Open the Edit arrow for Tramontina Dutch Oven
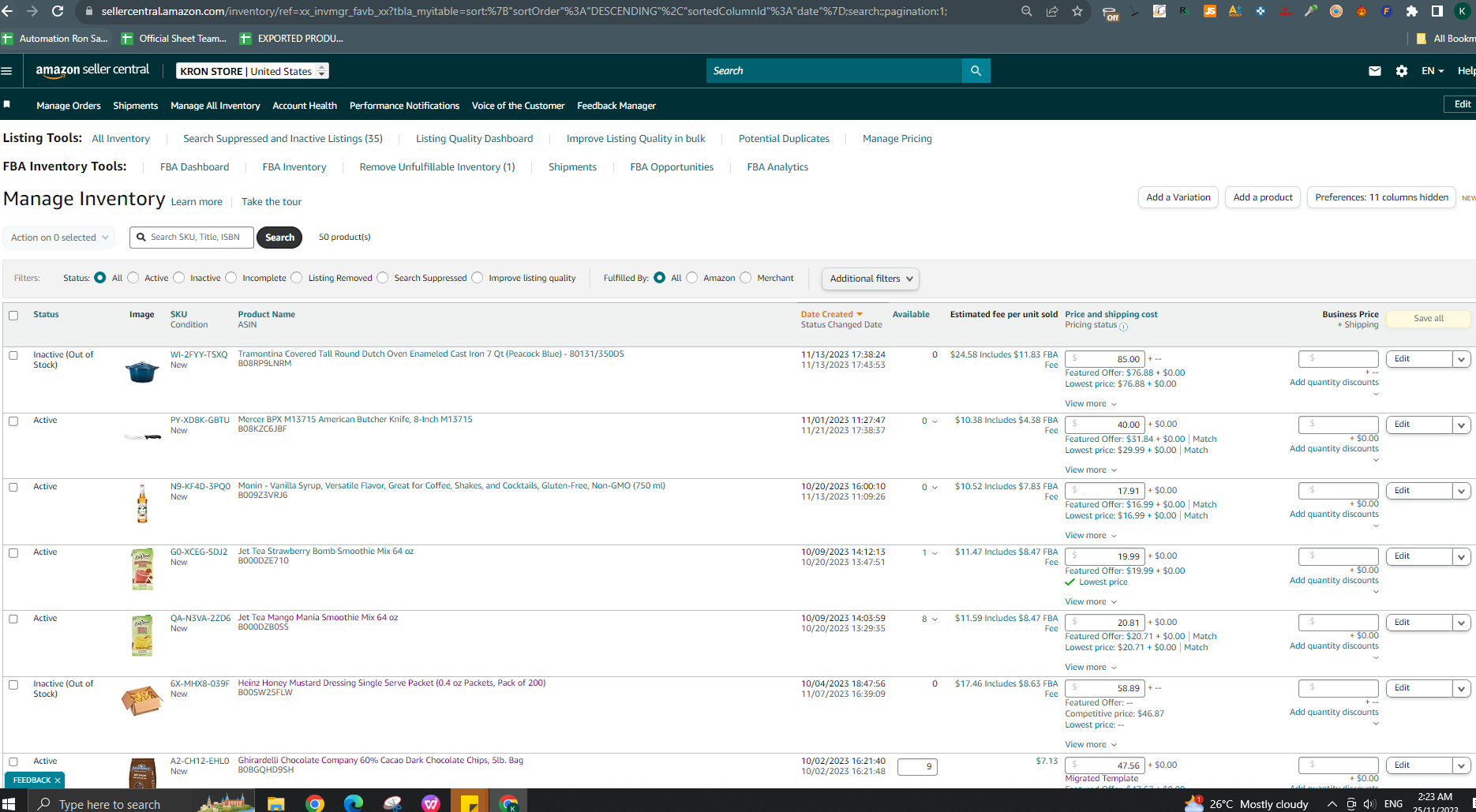 coord(1462,359)
